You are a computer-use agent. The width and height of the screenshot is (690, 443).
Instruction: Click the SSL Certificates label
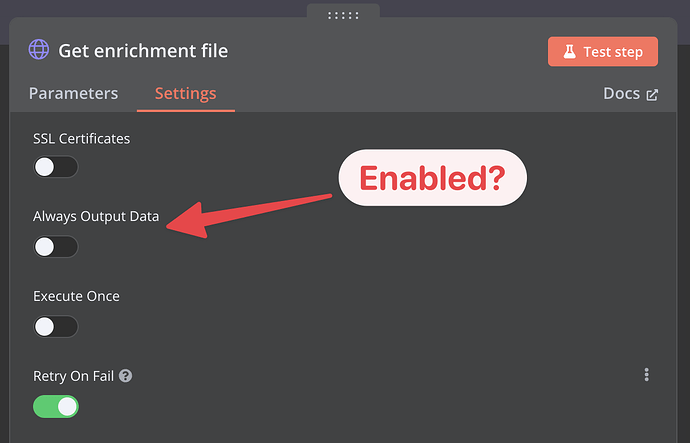point(81,139)
